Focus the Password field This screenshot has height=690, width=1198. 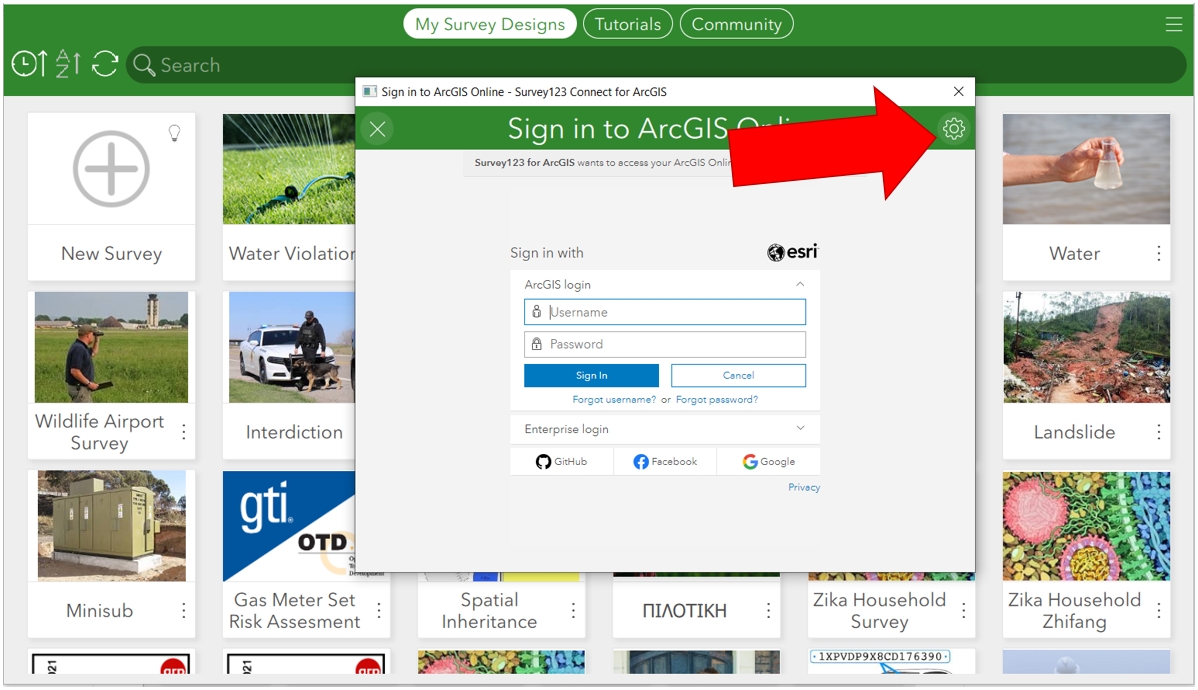665,344
